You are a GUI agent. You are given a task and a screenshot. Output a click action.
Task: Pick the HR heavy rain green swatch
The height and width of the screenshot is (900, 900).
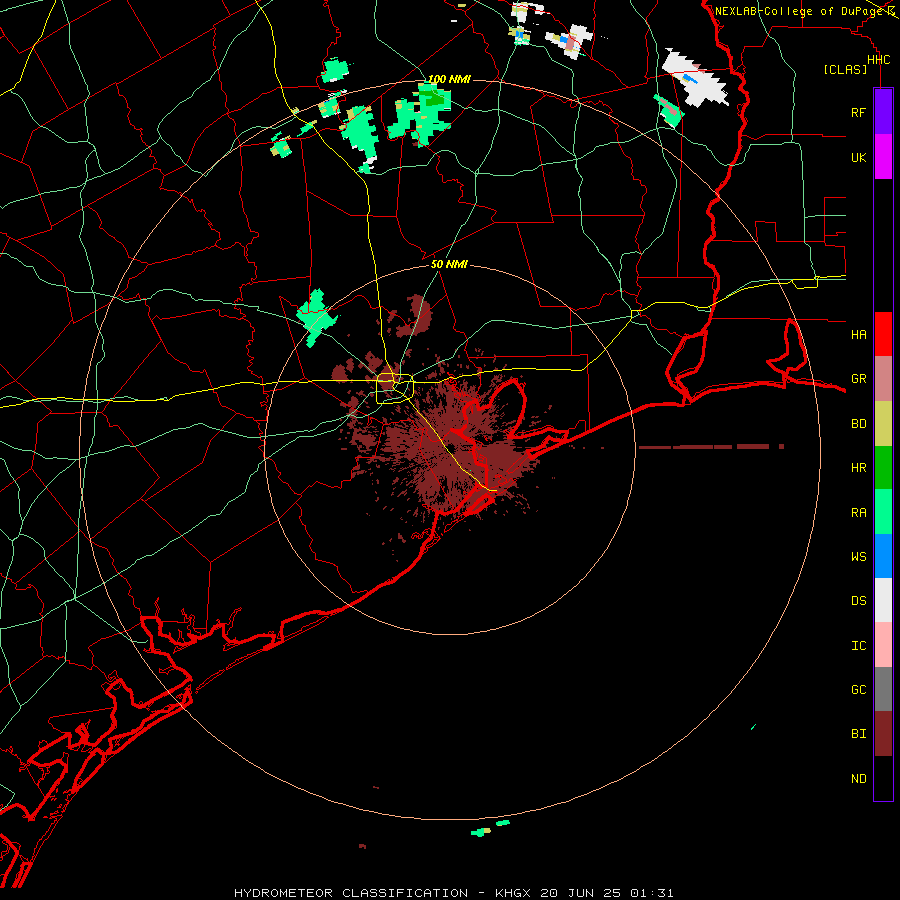[x=883, y=467]
